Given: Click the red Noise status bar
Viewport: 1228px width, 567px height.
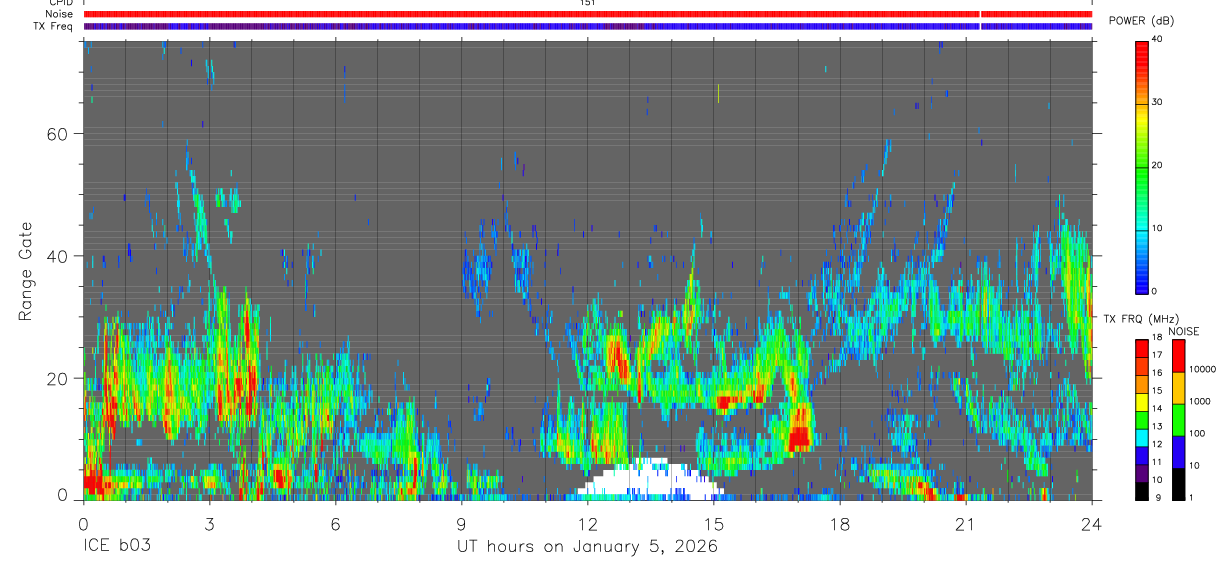Looking at the screenshot, I should [x=587, y=14].
